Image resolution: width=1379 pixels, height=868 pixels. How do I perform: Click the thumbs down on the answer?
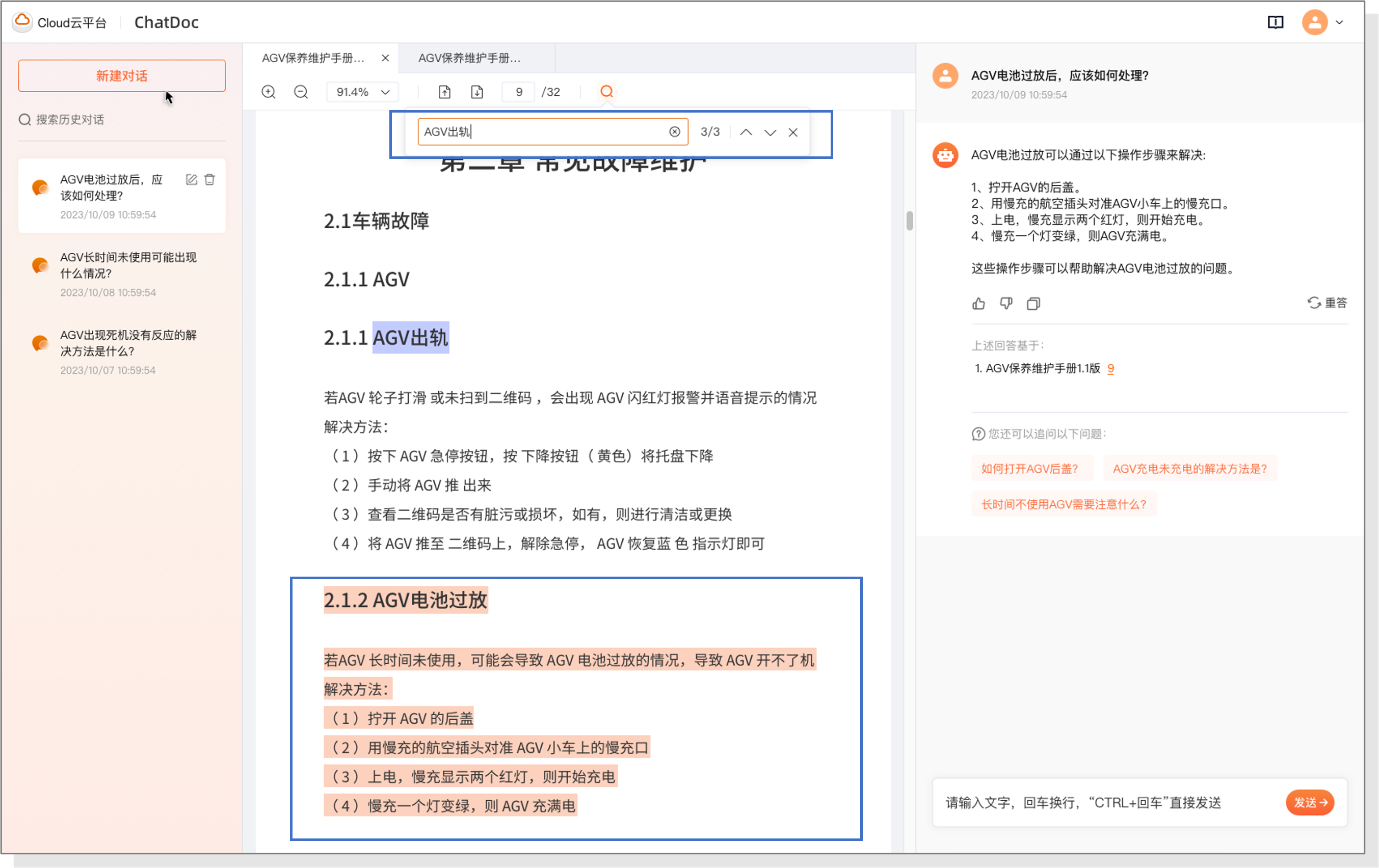point(1005,304)
